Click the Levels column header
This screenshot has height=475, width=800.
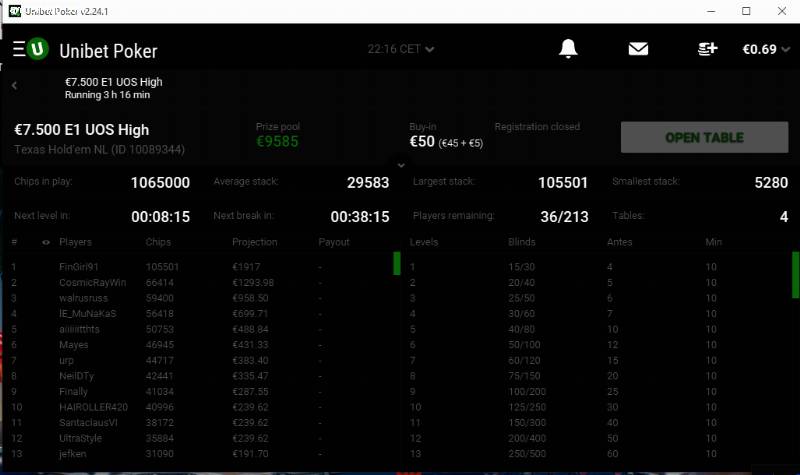423,242
